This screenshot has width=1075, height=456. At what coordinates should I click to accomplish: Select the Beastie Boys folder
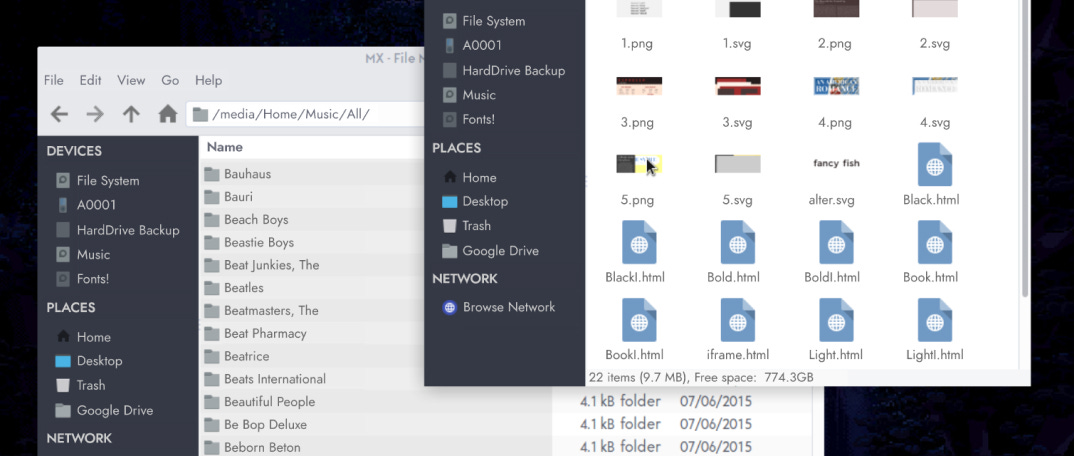tap(258, 242)
